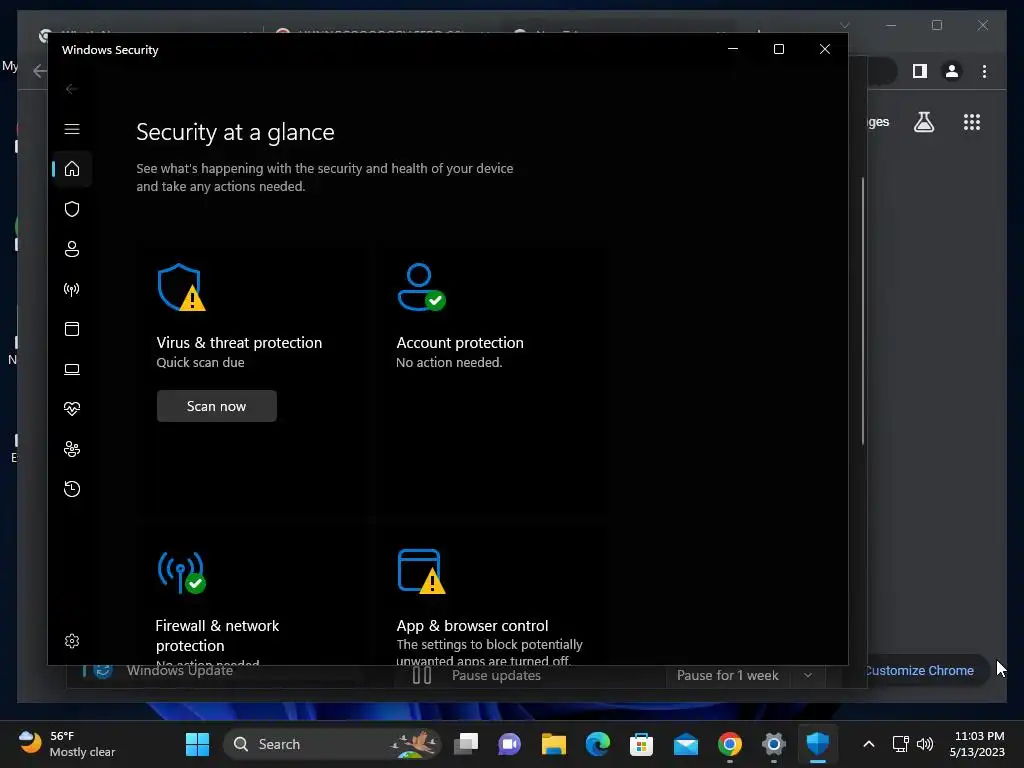
Task: Open Virus & threat protection shield in sidebar
Action: (72, 209)
